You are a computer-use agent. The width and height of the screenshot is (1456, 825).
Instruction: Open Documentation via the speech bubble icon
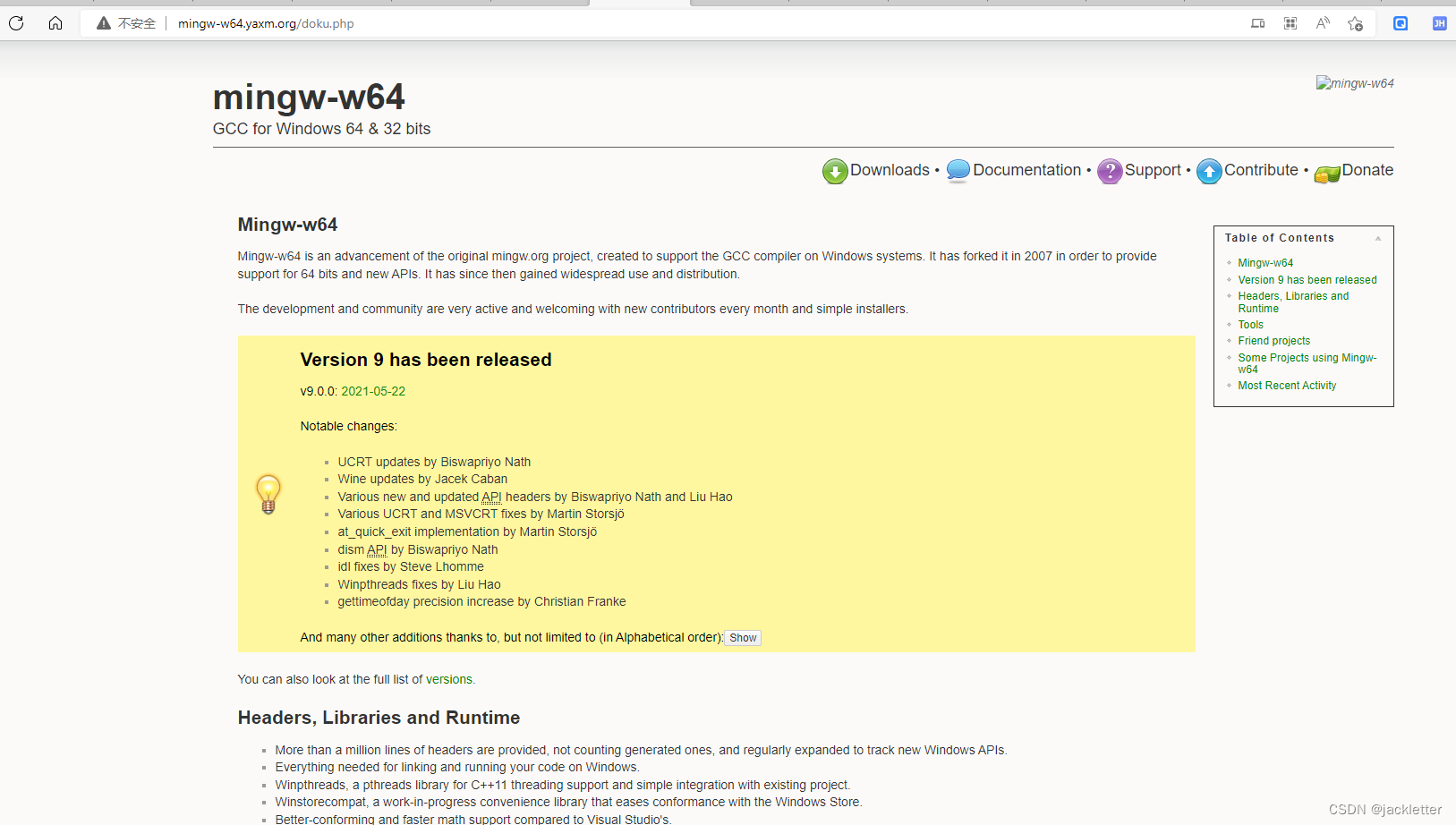pos(958,170)
